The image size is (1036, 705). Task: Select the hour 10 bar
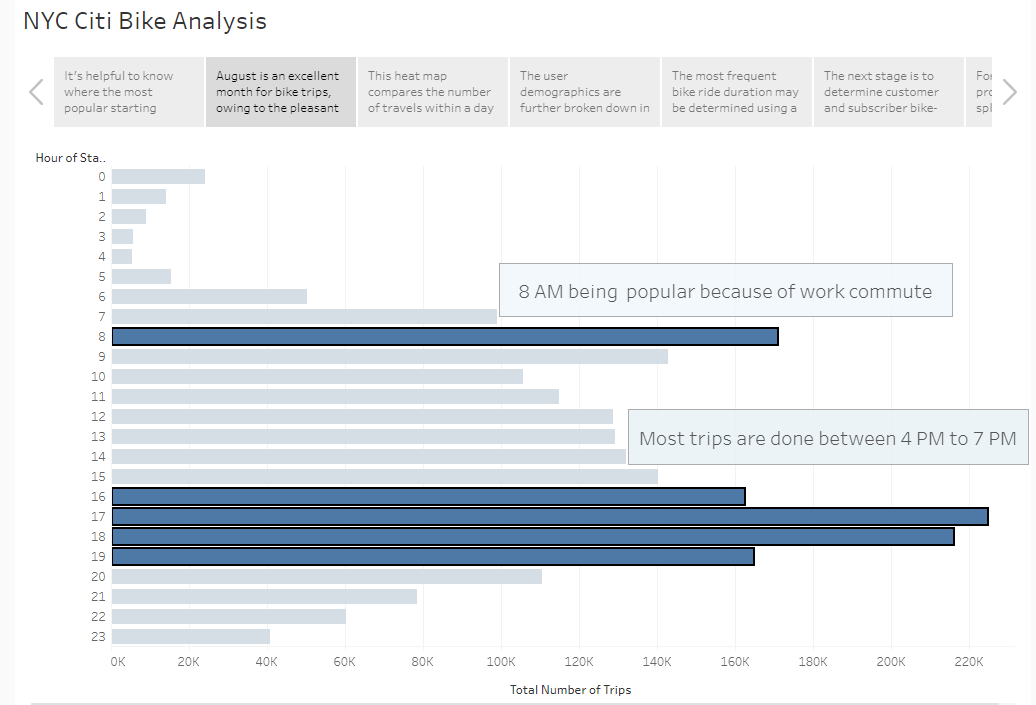pyautogui.click(x=317, y=377)
